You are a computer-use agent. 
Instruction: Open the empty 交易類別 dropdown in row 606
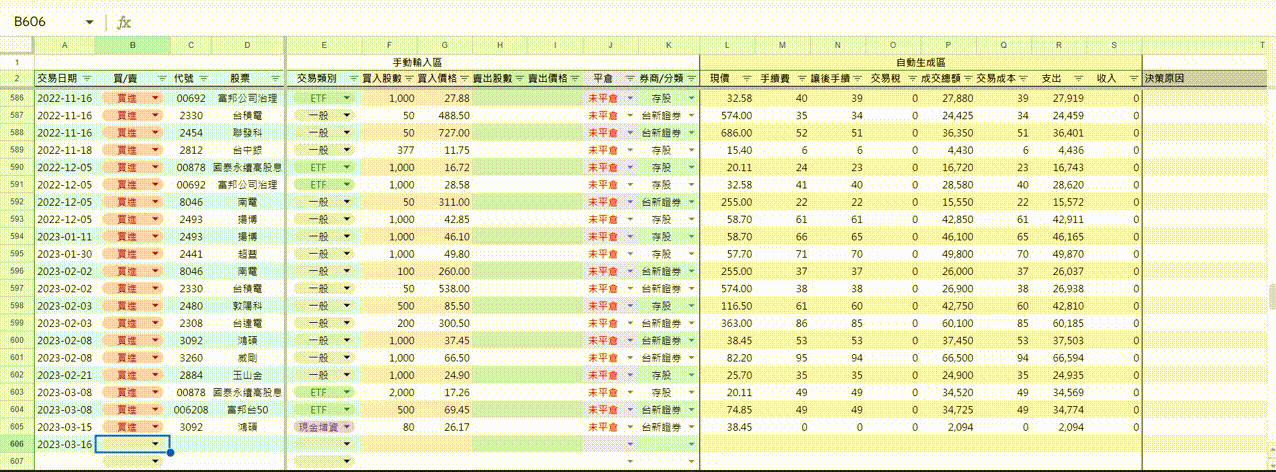click(x=347, y=444)
